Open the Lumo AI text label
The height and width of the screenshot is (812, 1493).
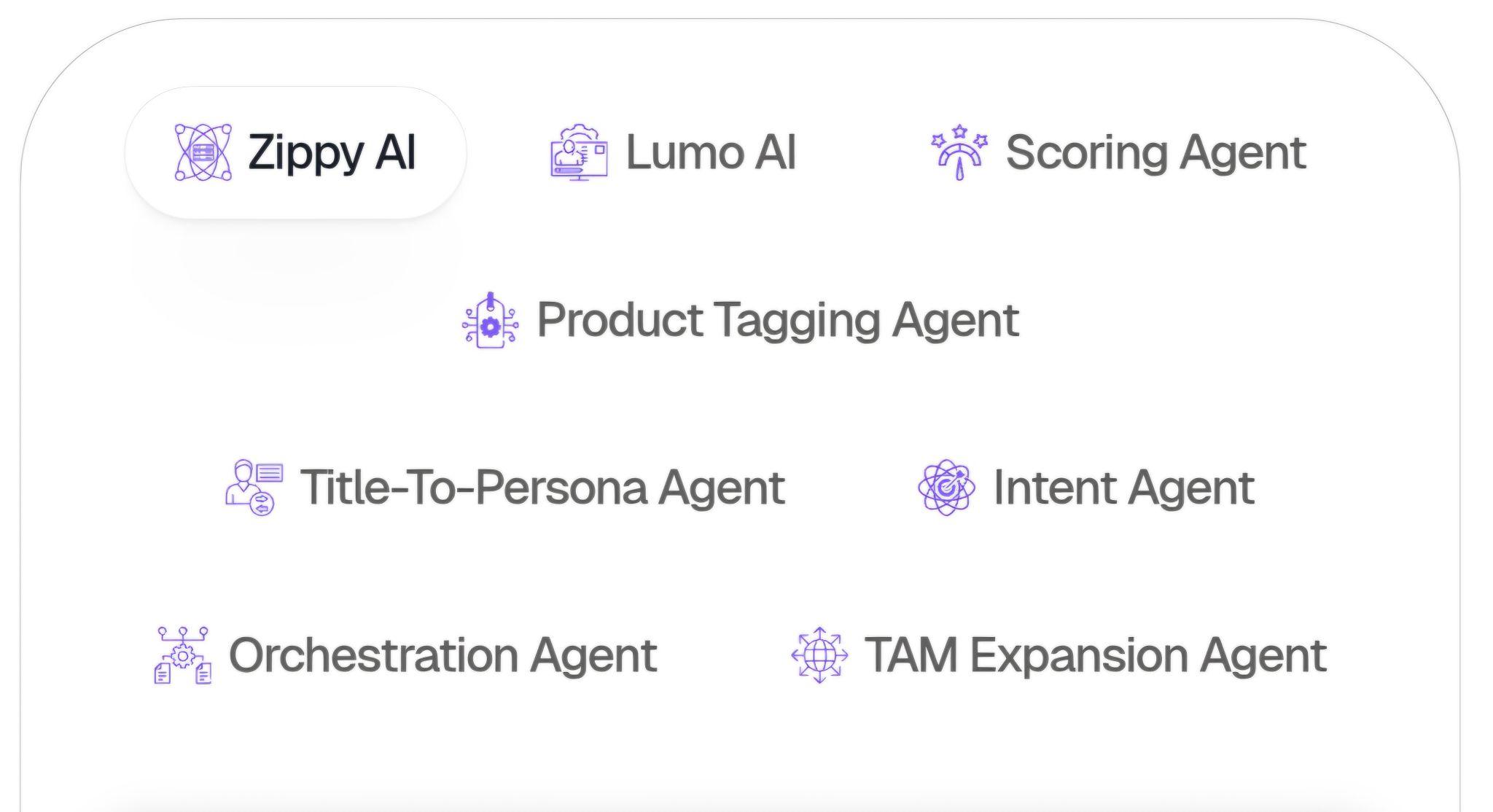(x=711, y=152)
